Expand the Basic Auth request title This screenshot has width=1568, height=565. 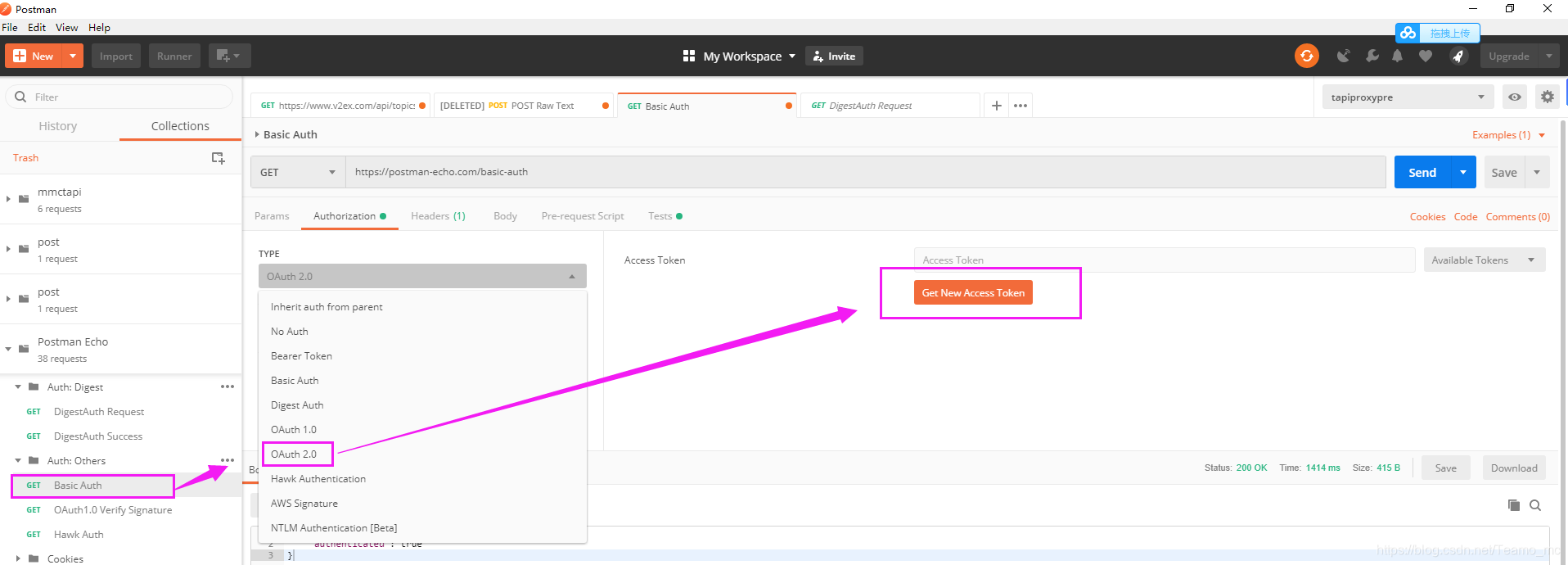[257, 134]
